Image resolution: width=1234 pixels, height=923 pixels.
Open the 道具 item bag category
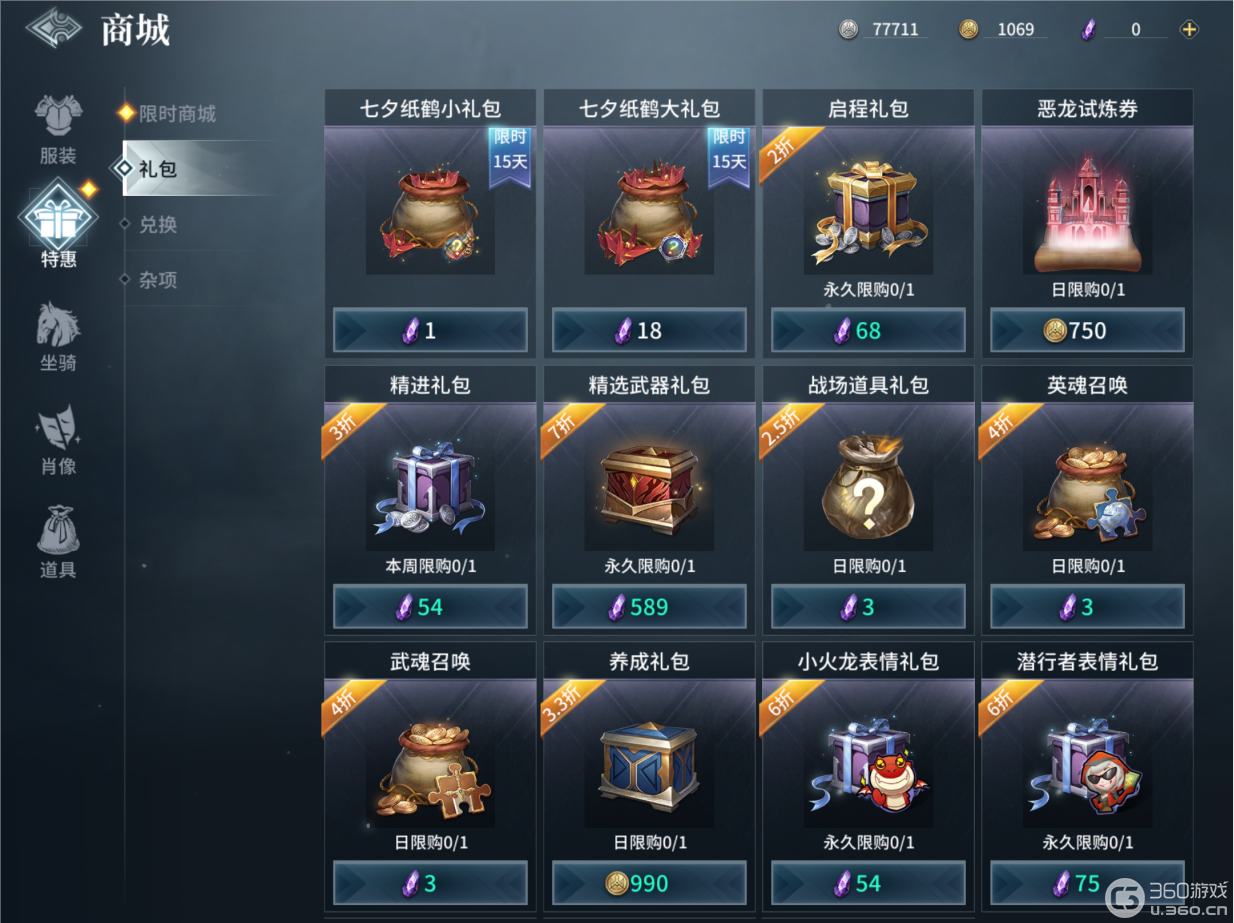pos(58,532)
